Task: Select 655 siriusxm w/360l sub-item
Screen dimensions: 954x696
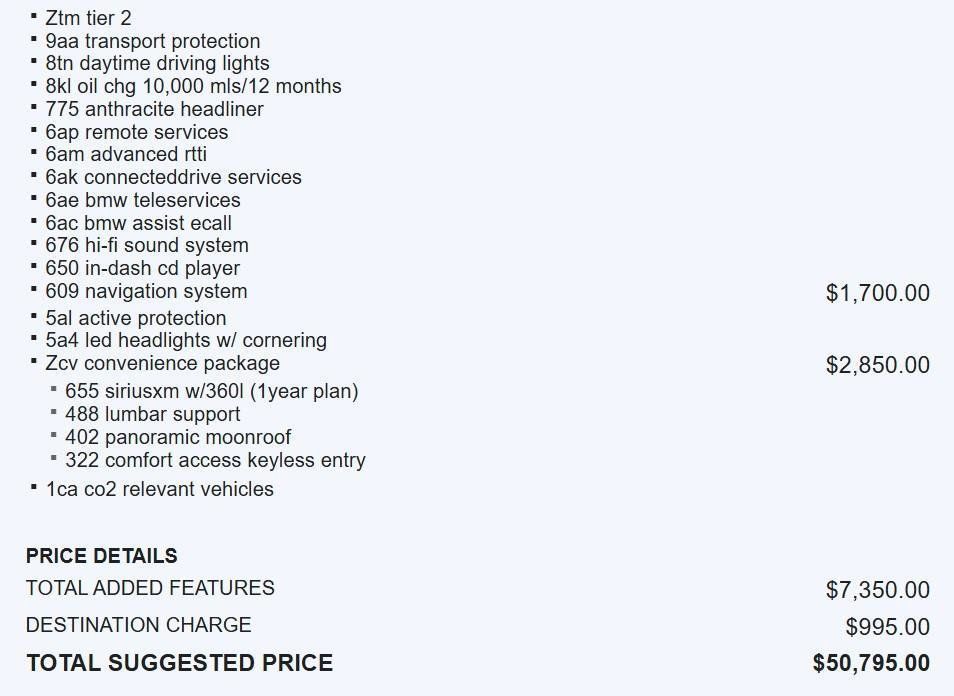Action: tap(211, 391)
